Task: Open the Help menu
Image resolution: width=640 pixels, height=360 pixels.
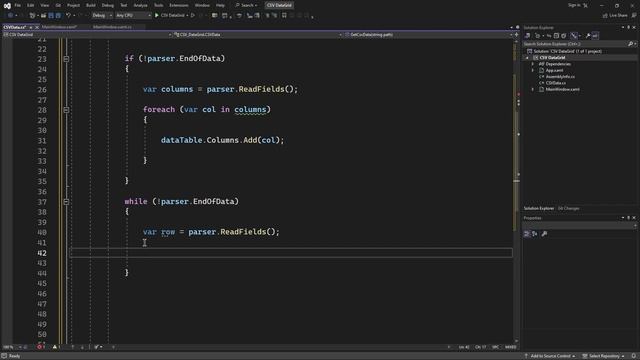Action: [x=220, y=5]
